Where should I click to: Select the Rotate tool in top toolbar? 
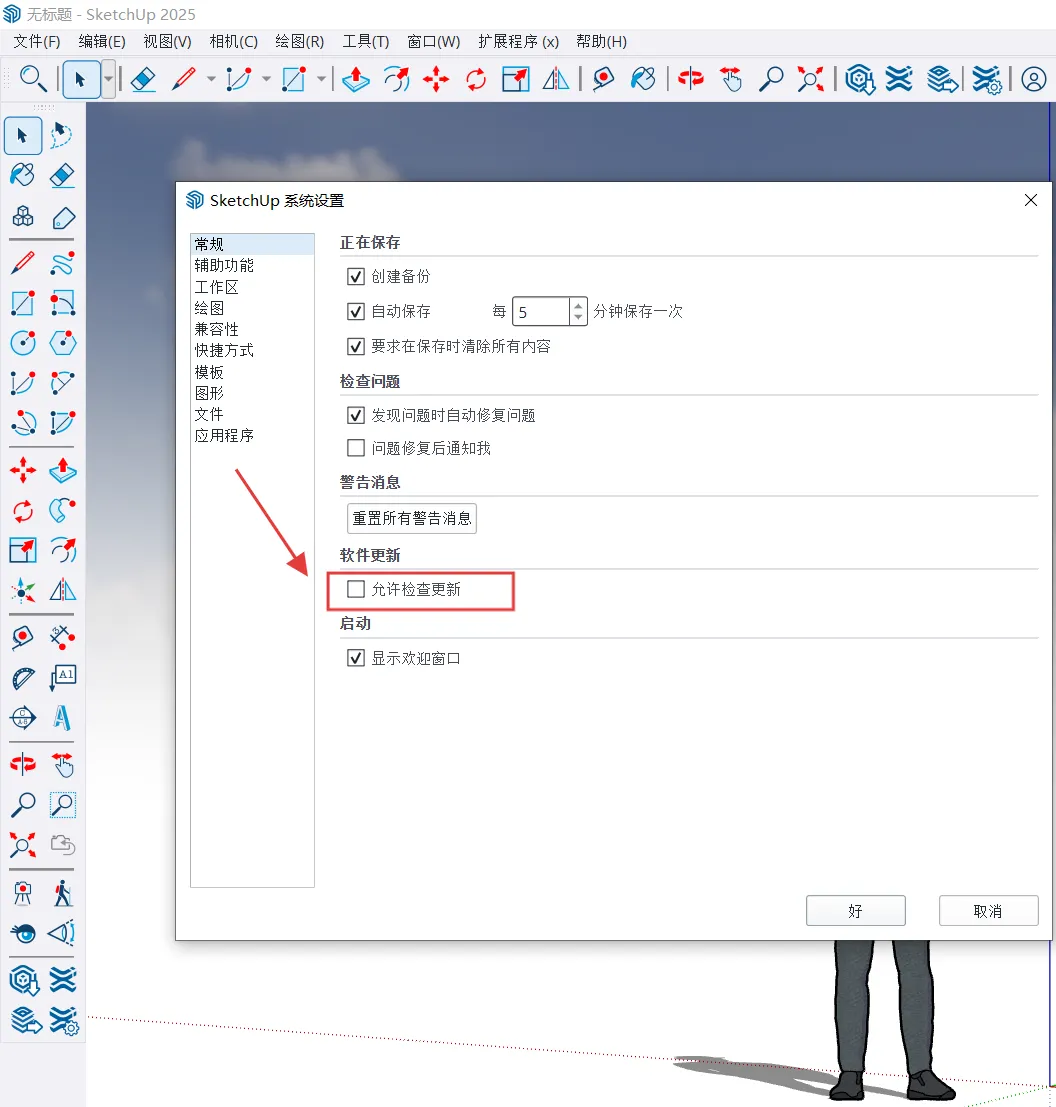(476, 78)
